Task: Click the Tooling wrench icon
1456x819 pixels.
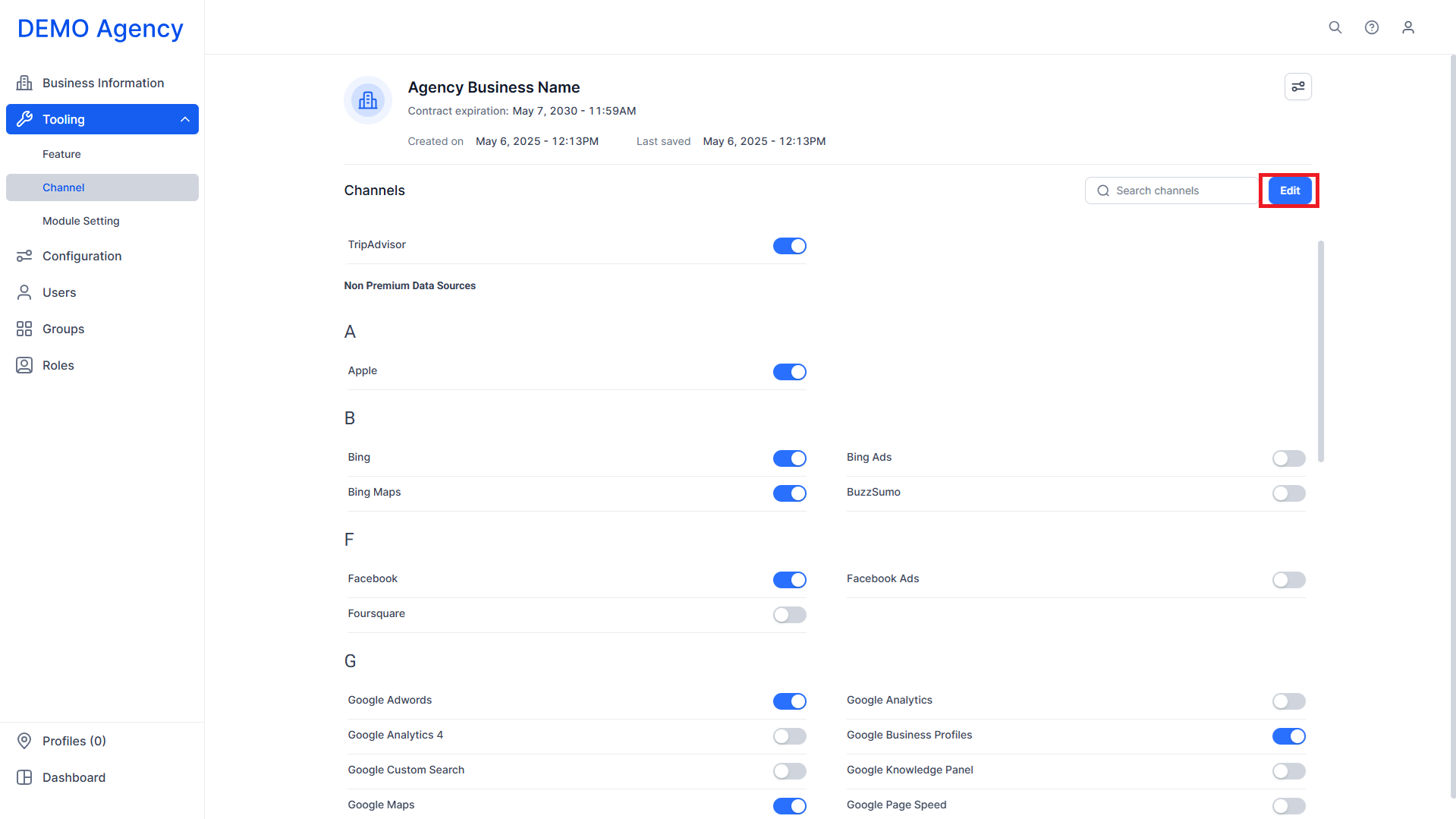Action: click(x=24, y=119)
